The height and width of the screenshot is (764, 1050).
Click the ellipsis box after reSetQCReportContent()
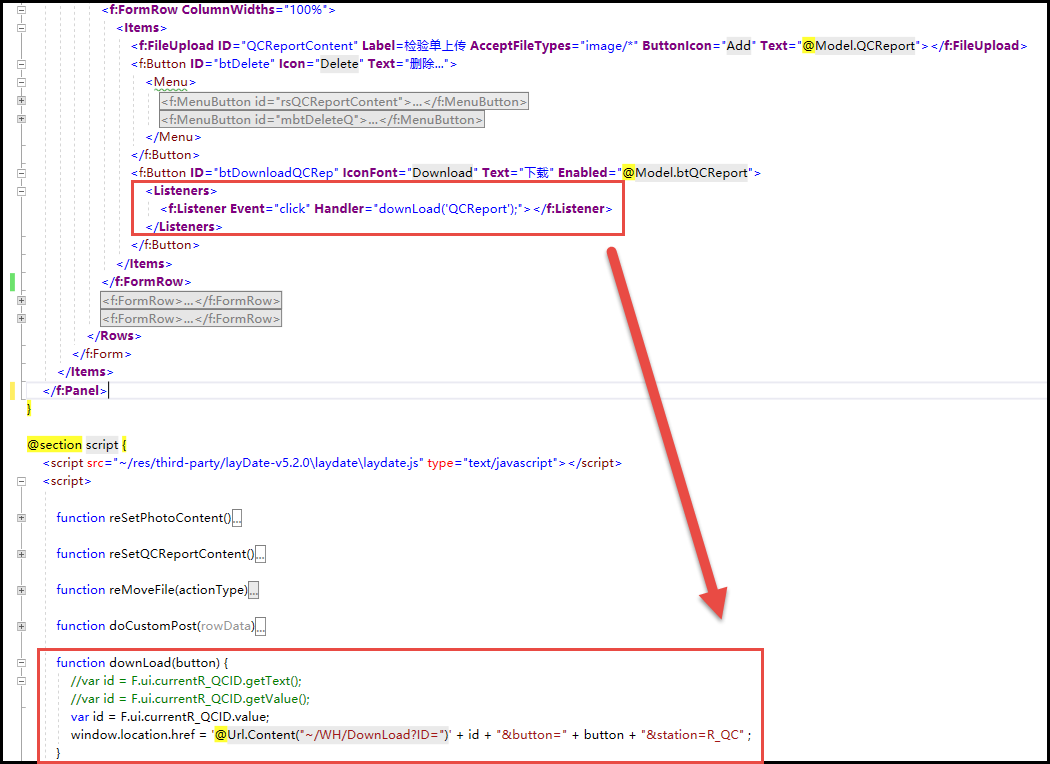[x=260, y=554]
